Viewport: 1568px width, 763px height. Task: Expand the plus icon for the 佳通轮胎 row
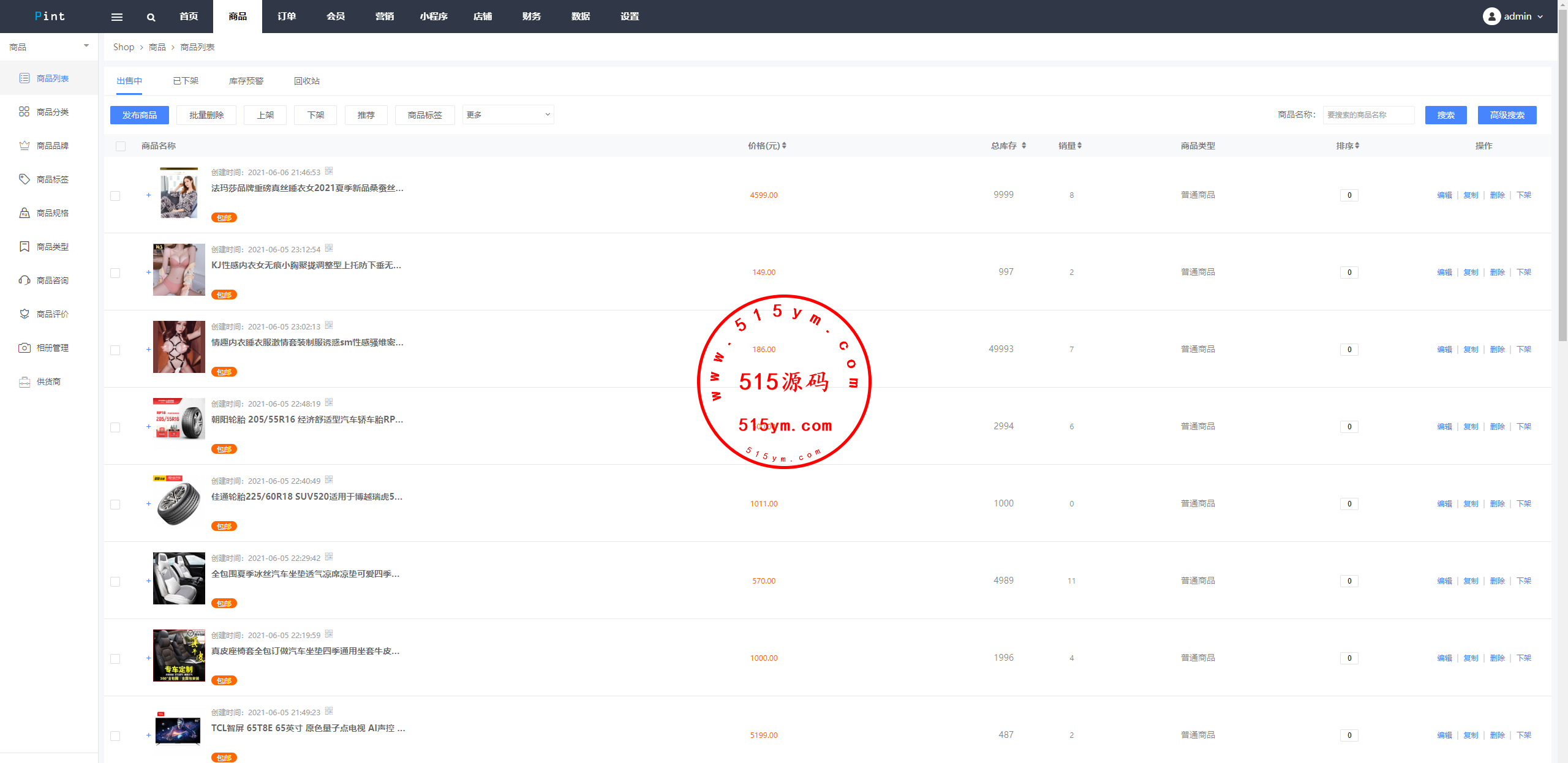(148, 503)
